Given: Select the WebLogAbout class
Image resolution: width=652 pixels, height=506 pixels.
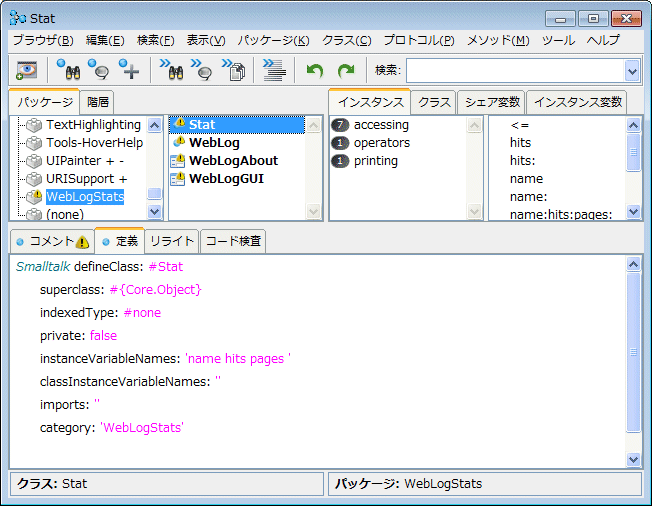Looking at the screenshot, I should [233, 161].
